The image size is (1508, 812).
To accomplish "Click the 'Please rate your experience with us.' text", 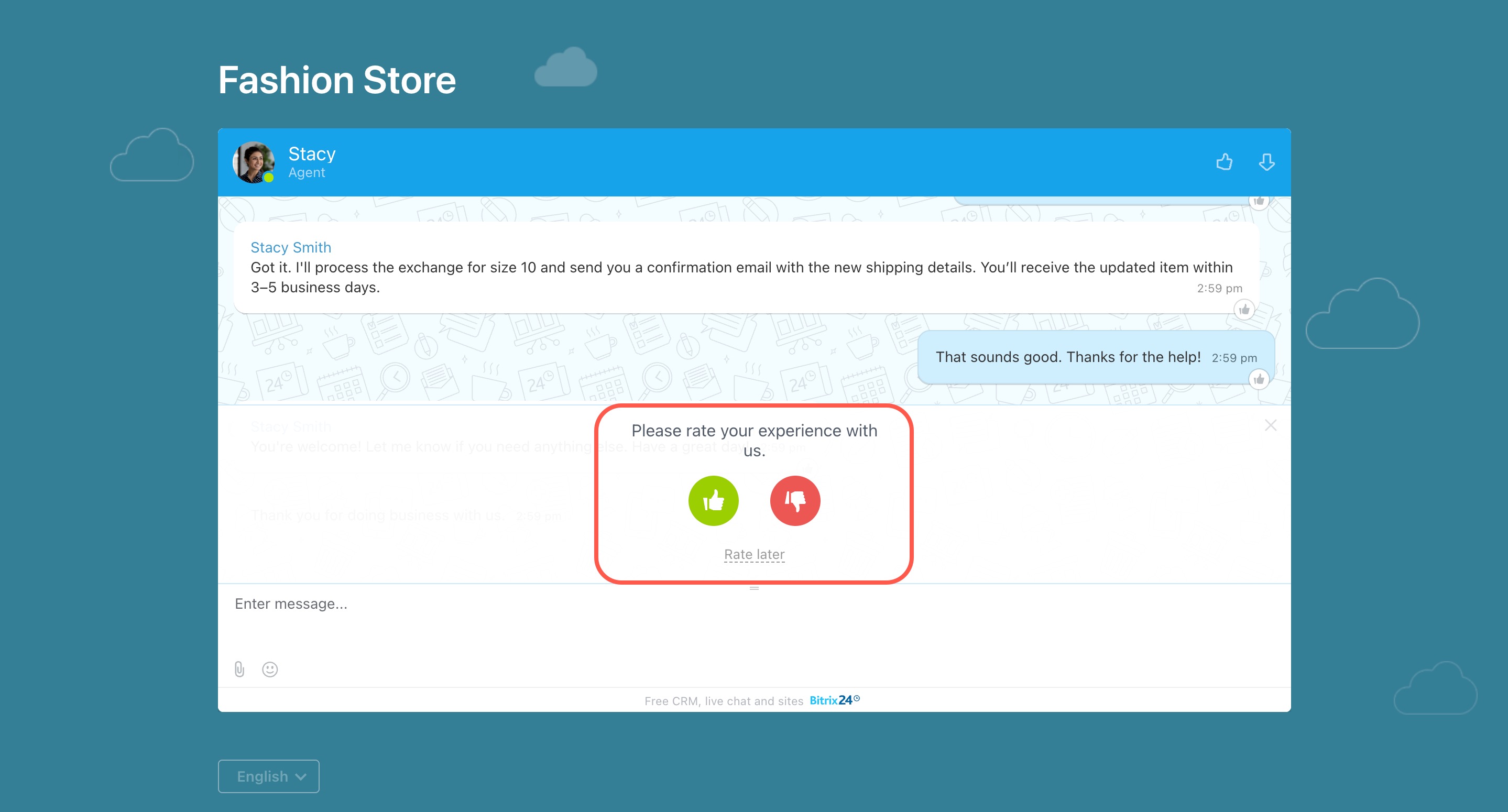I will [754, 440].
